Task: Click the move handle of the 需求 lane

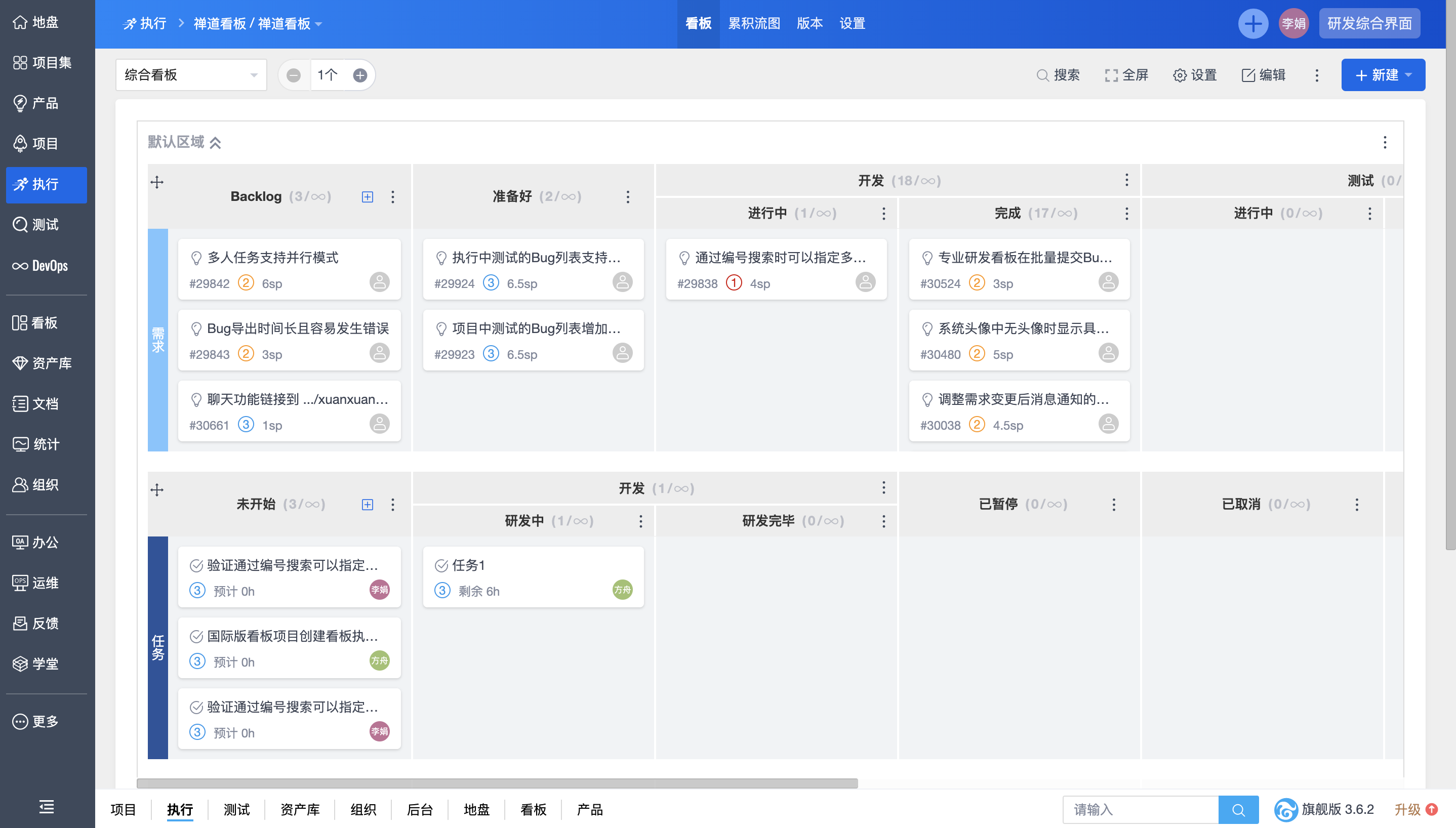Action: (157, 182)
